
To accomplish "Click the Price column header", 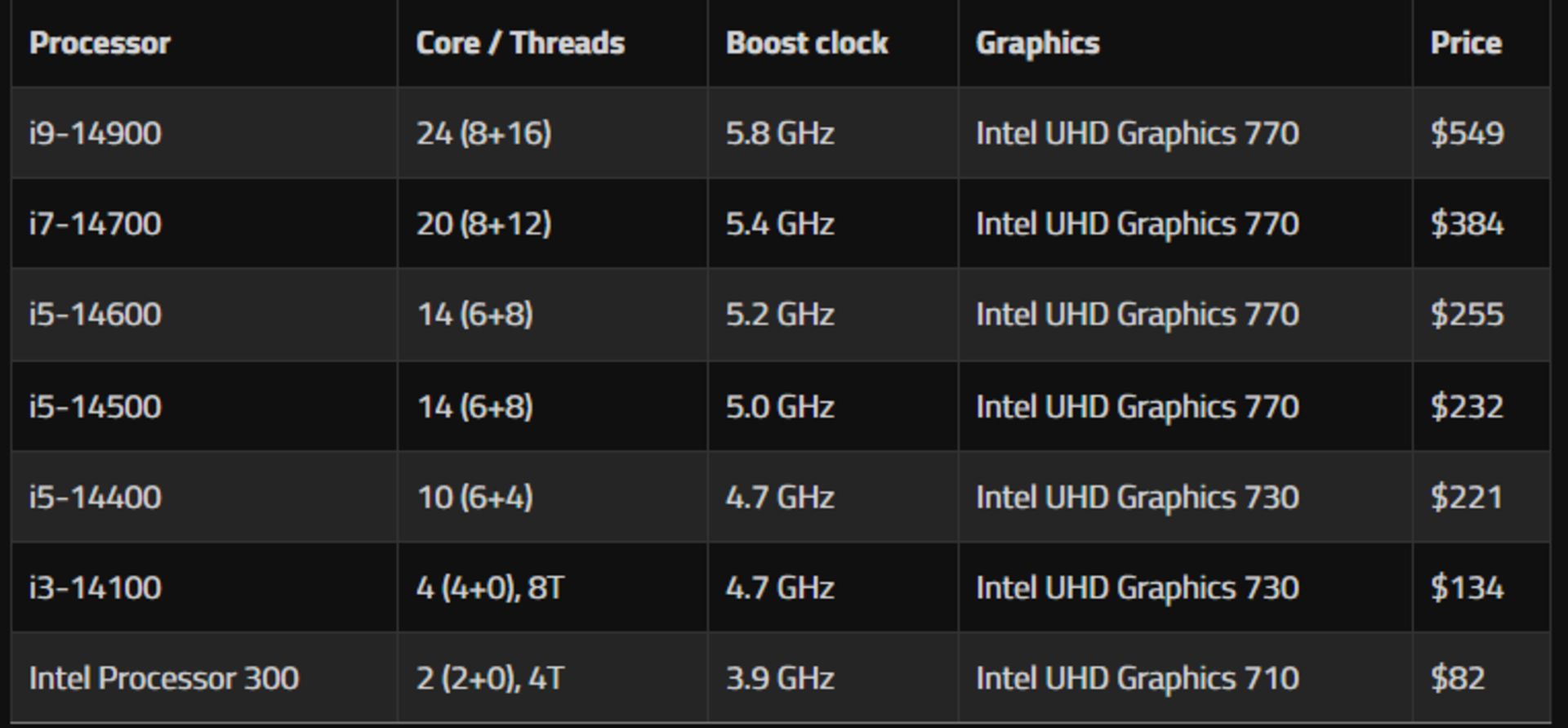I will tap(1481, 43).
